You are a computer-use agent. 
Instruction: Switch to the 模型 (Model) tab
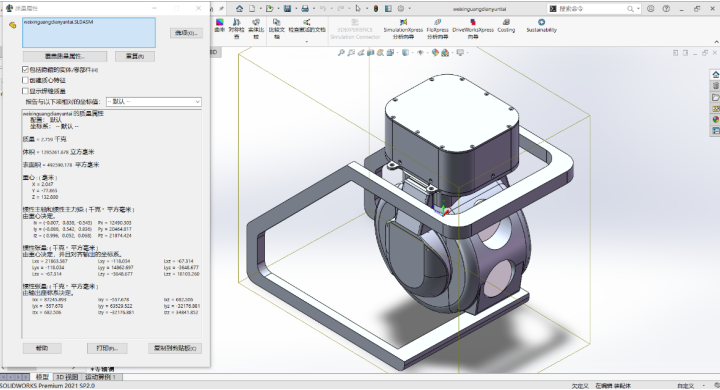42,377
